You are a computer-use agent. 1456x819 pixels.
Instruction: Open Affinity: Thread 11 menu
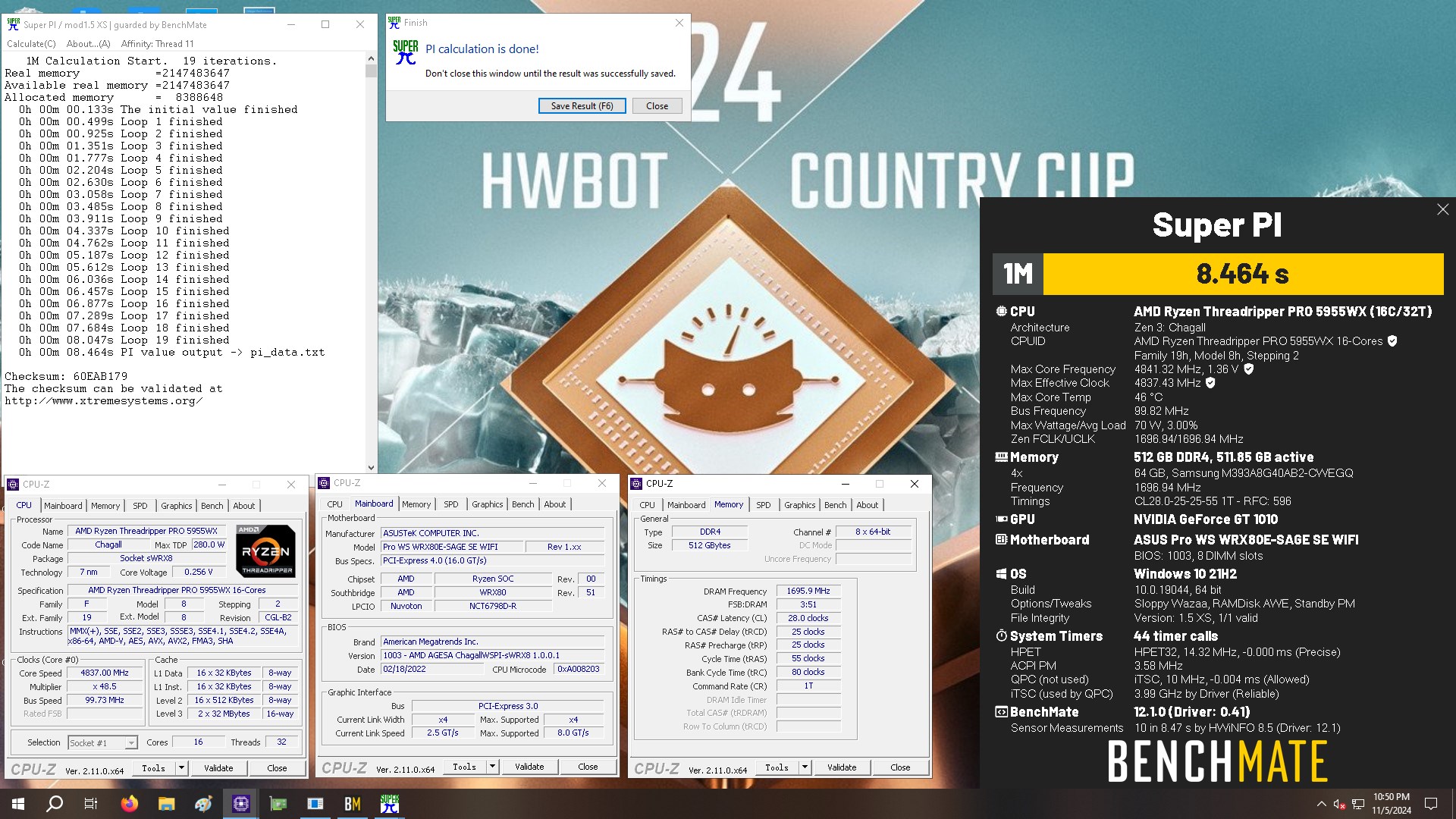(x=157, y=44)
